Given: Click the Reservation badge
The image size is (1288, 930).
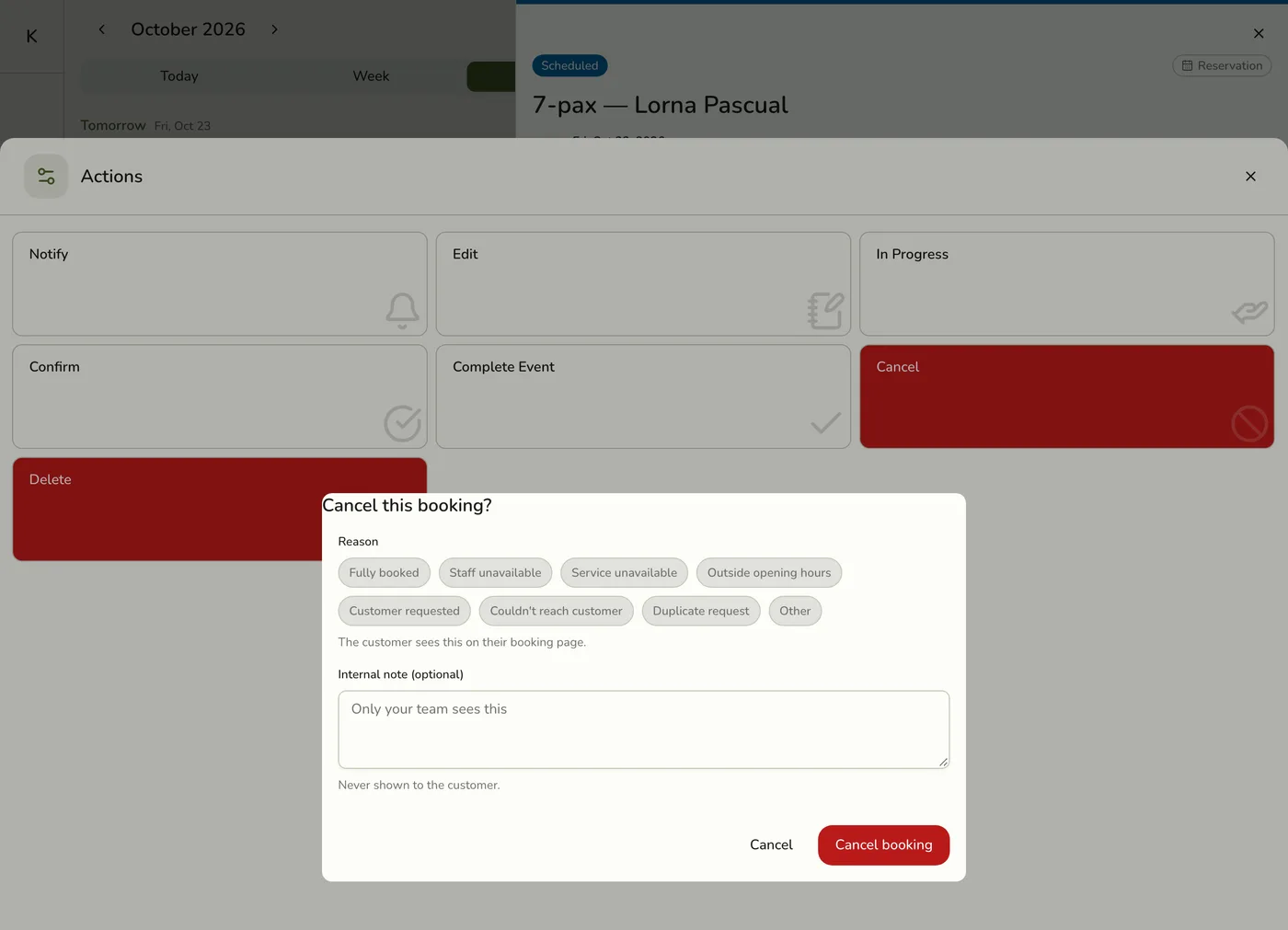Looking at the screenshot, I should [1222, 66].
